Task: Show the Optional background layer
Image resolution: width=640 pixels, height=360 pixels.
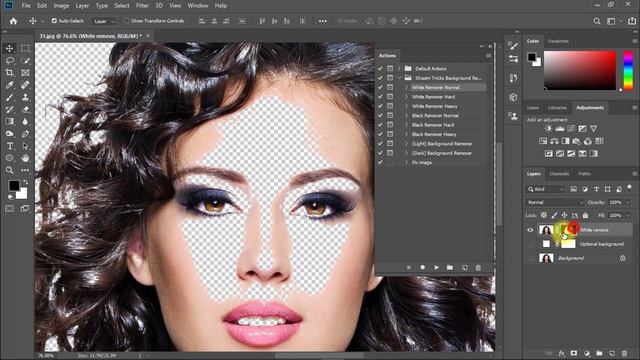Action: [530, 244]
